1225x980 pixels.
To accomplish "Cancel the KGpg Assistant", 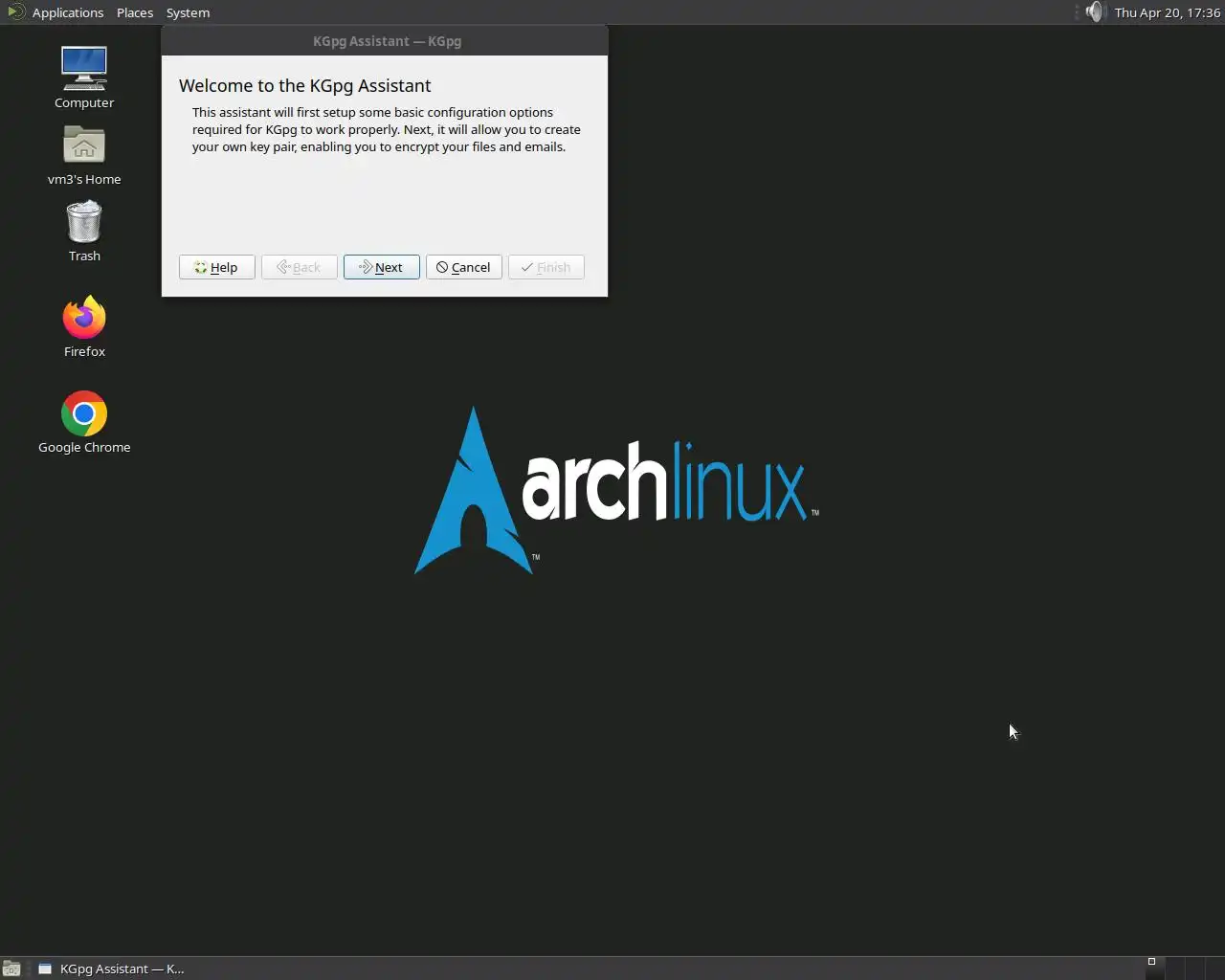I will click(463, 267).
